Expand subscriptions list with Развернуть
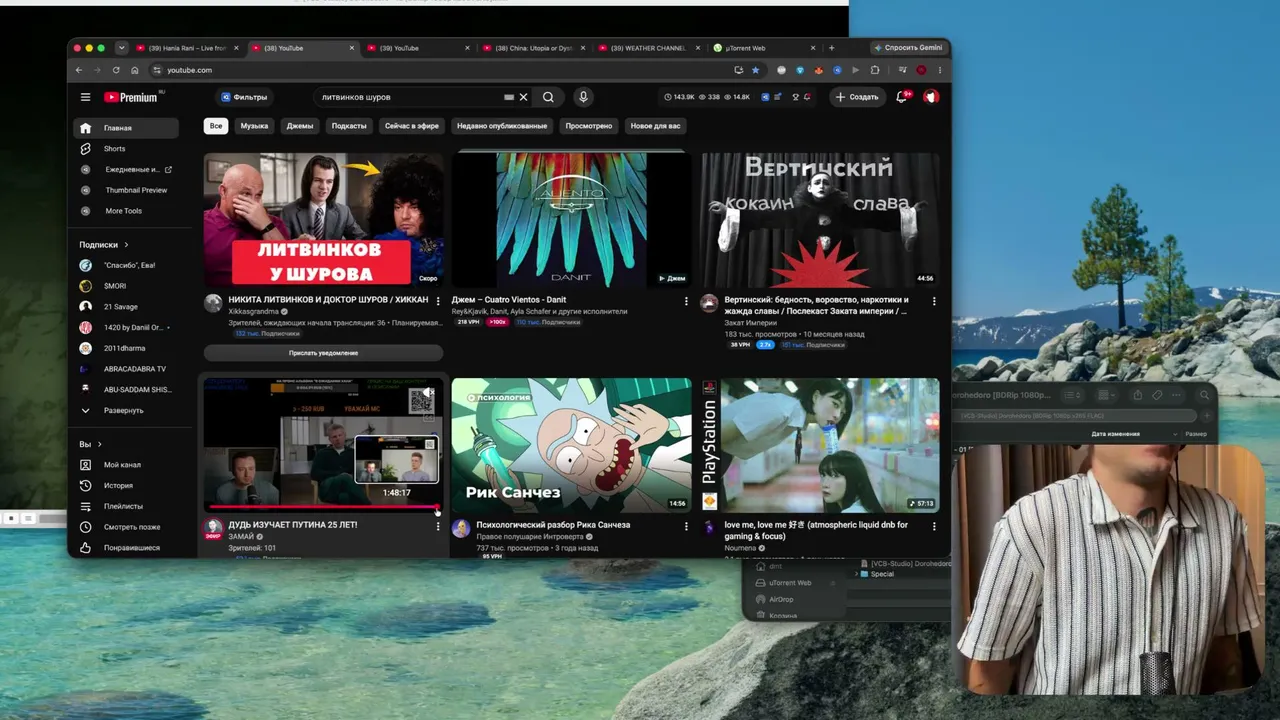The image size is (1280, 720). (x=126, y=411)
